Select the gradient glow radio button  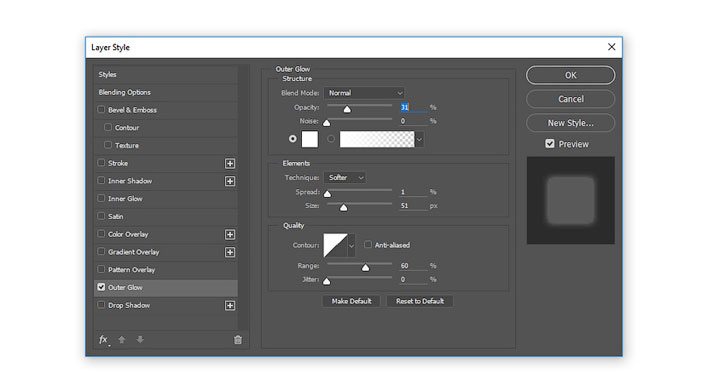point(331,139)
